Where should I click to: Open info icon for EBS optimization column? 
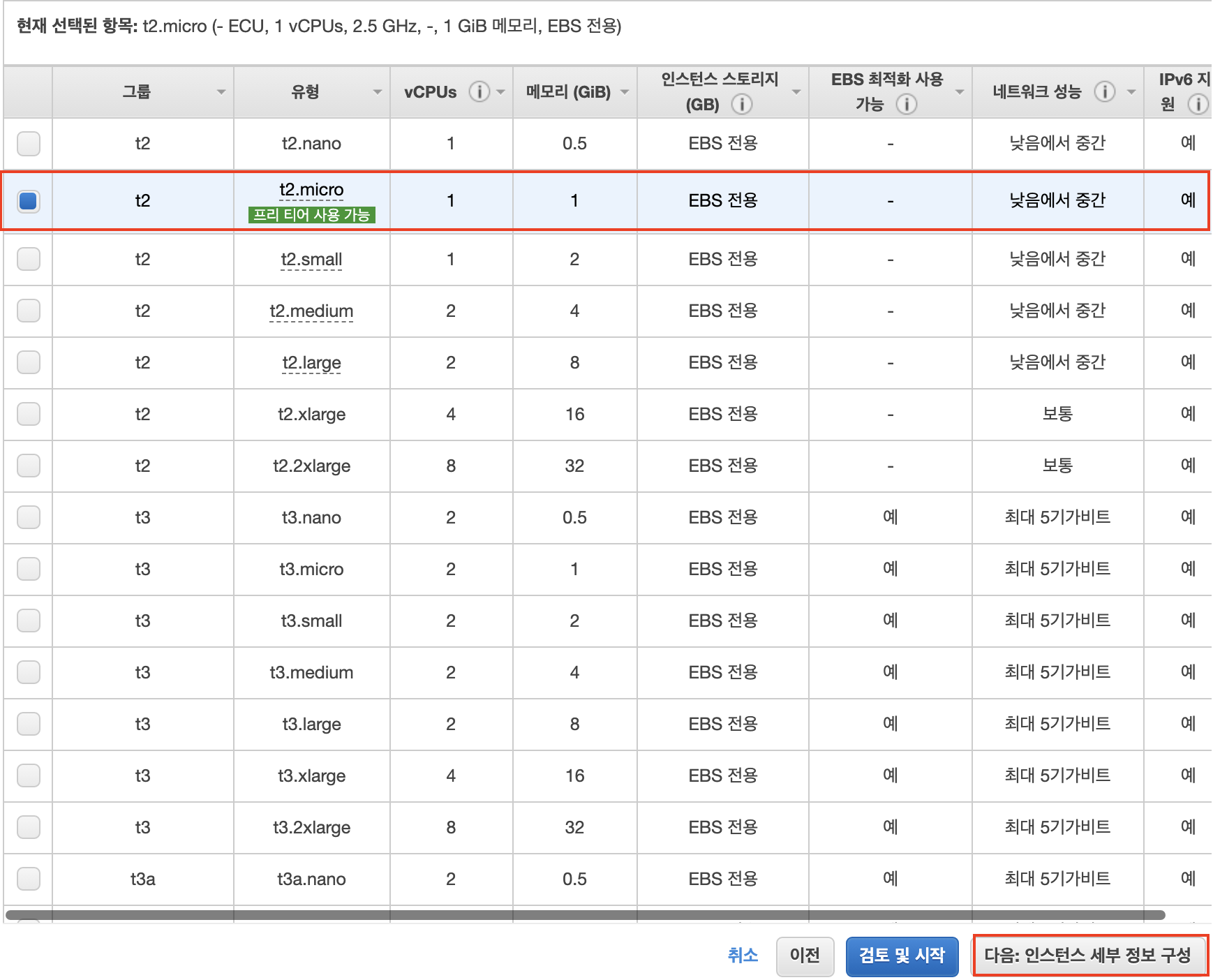[906, 104]
